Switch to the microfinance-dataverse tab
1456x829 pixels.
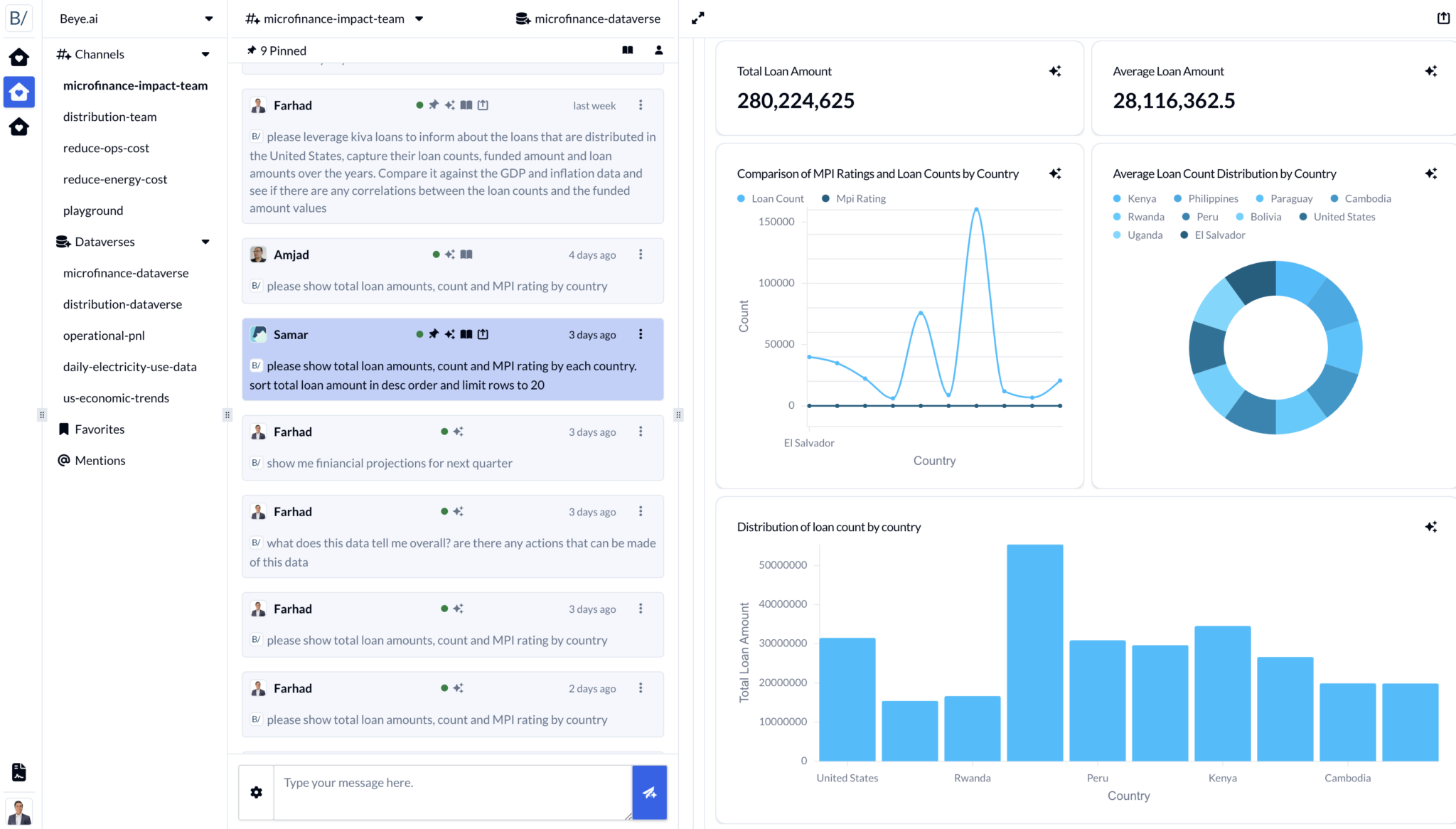[589, 18]
